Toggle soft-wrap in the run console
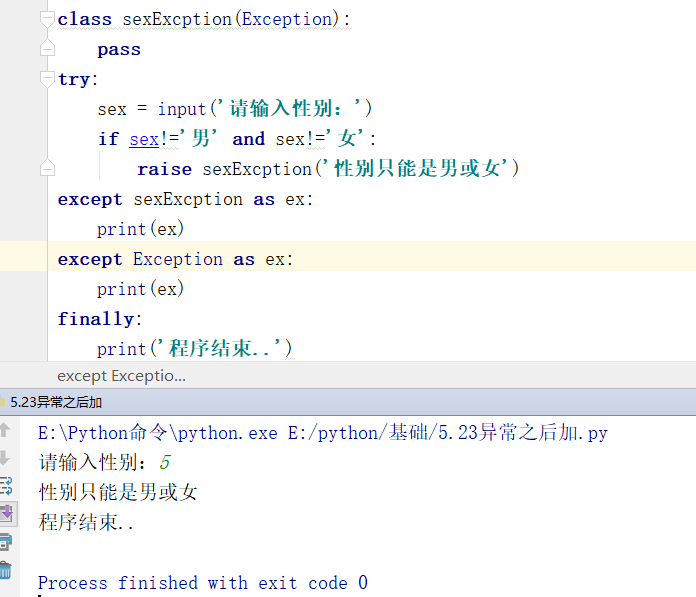 (x=6, y=486)
